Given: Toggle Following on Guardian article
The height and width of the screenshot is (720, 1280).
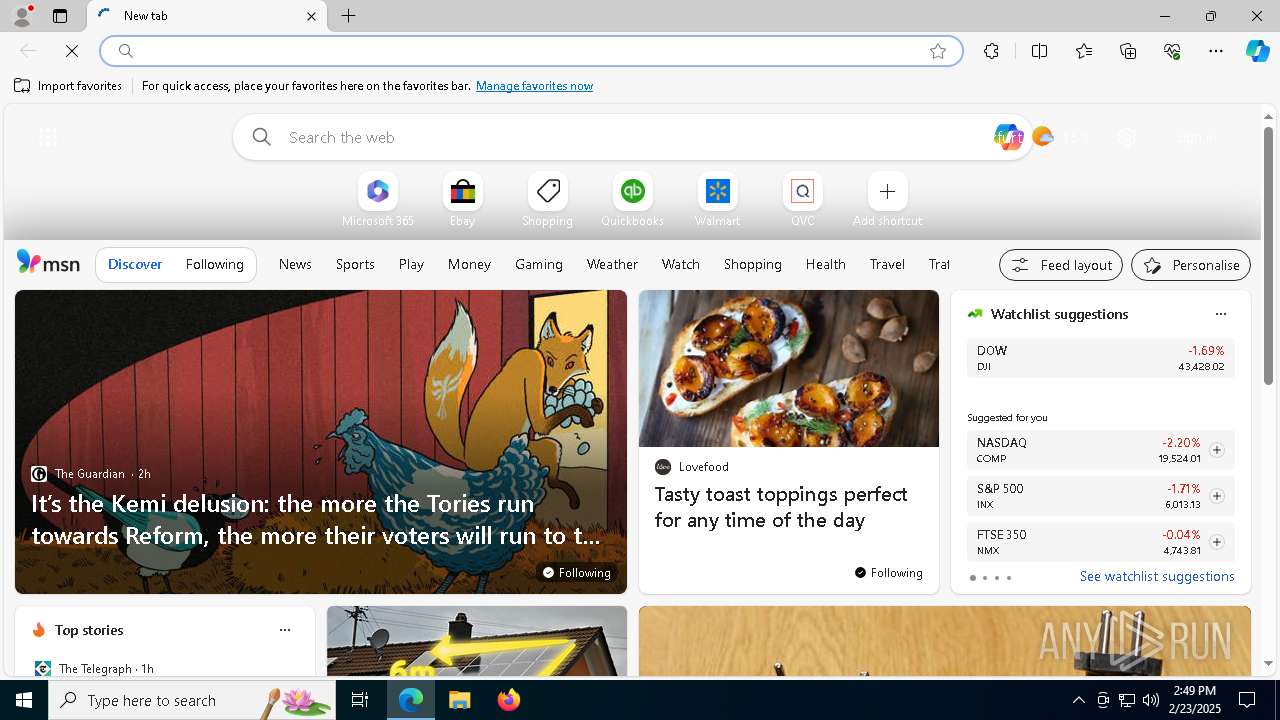Looking at the screenshot, I should click(x=577, y=572).
